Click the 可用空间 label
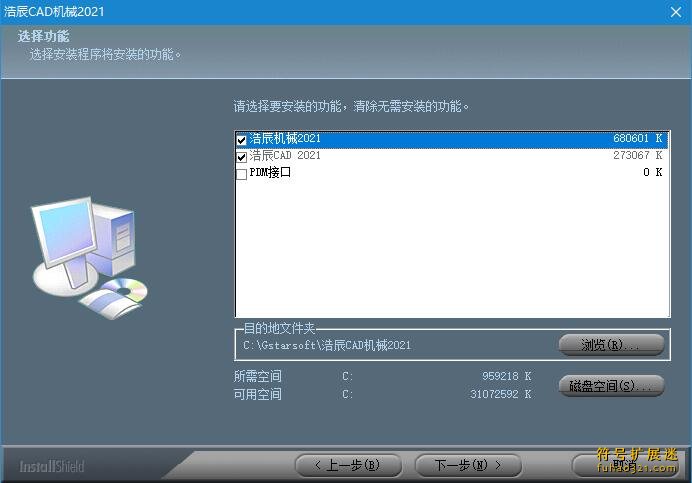Viewport: 692px width, 483px height. [x=257, y=394]
